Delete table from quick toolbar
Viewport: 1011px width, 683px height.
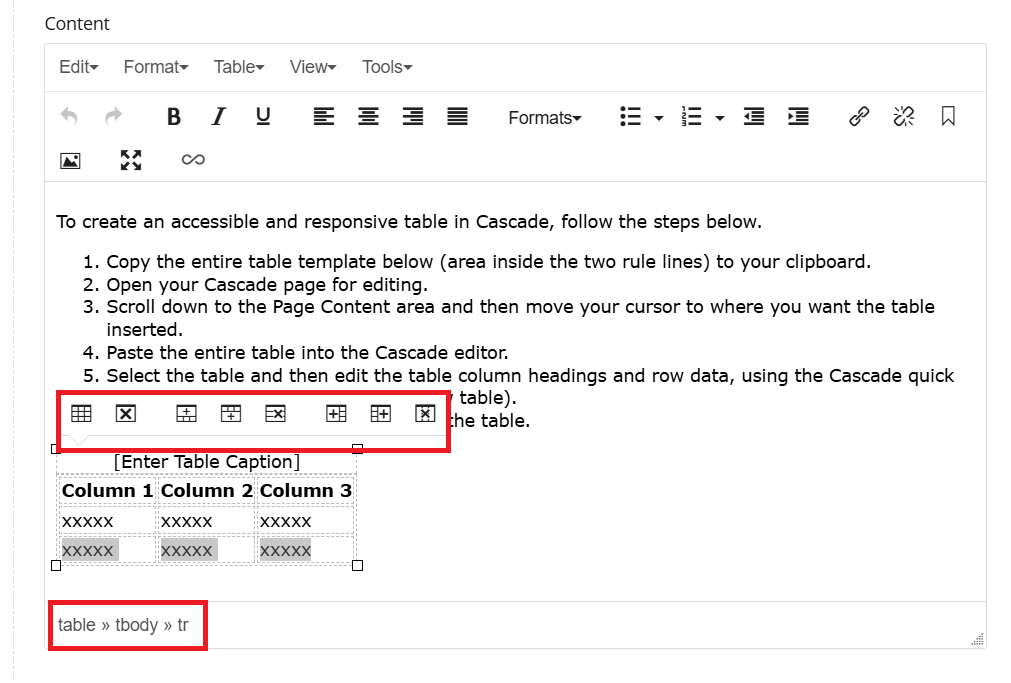125,413
